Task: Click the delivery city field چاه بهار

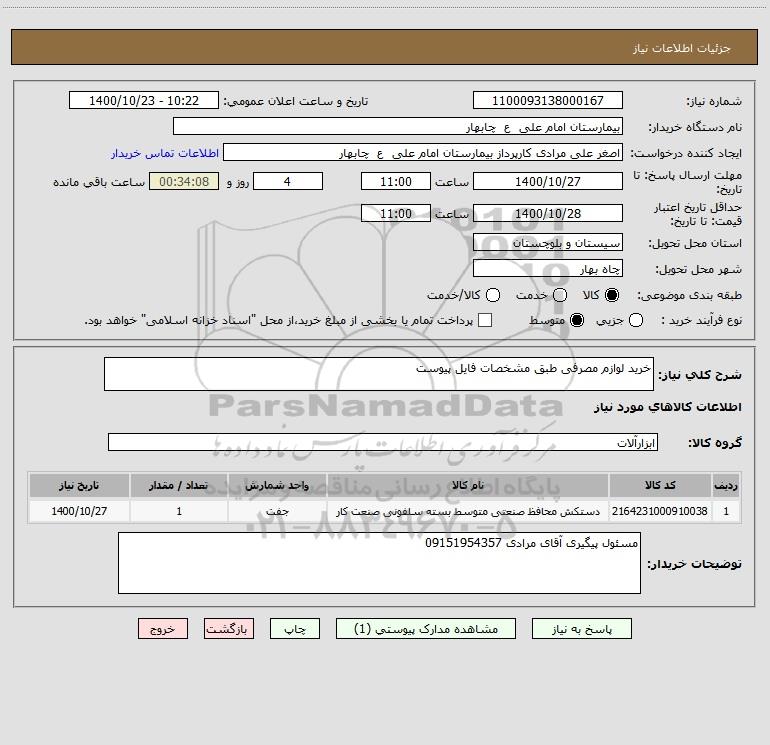Action: click(548, 269)
